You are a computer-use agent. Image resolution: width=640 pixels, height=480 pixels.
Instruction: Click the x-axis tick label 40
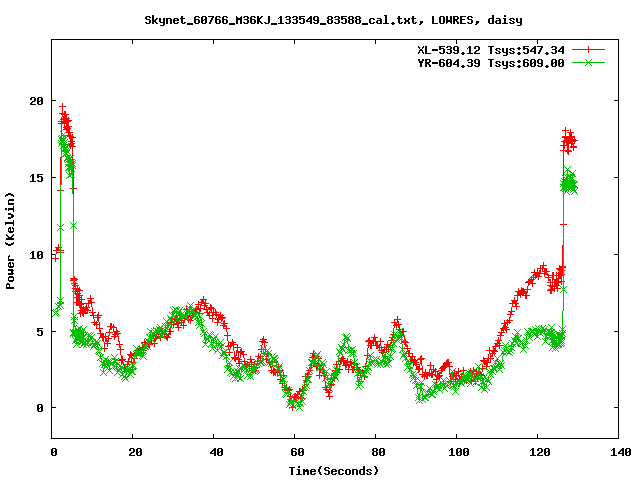click(217, 452)
